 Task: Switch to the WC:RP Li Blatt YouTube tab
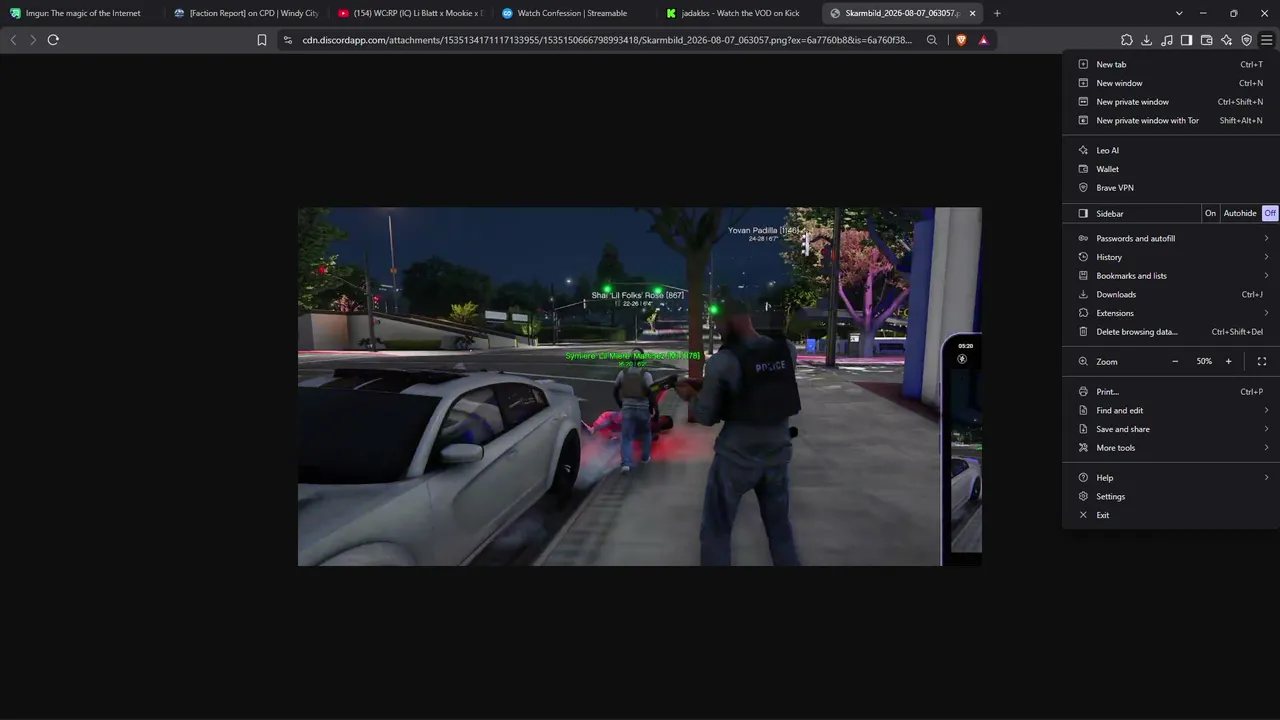click(x=410, y=13)
